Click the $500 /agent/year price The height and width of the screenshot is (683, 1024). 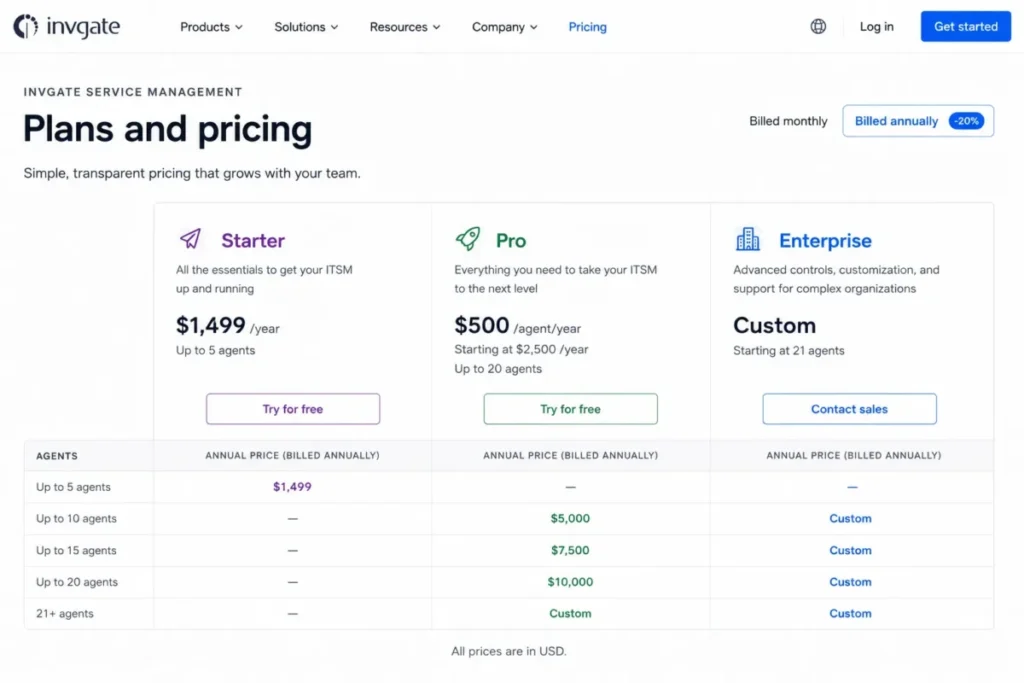[x=517, y=325]
